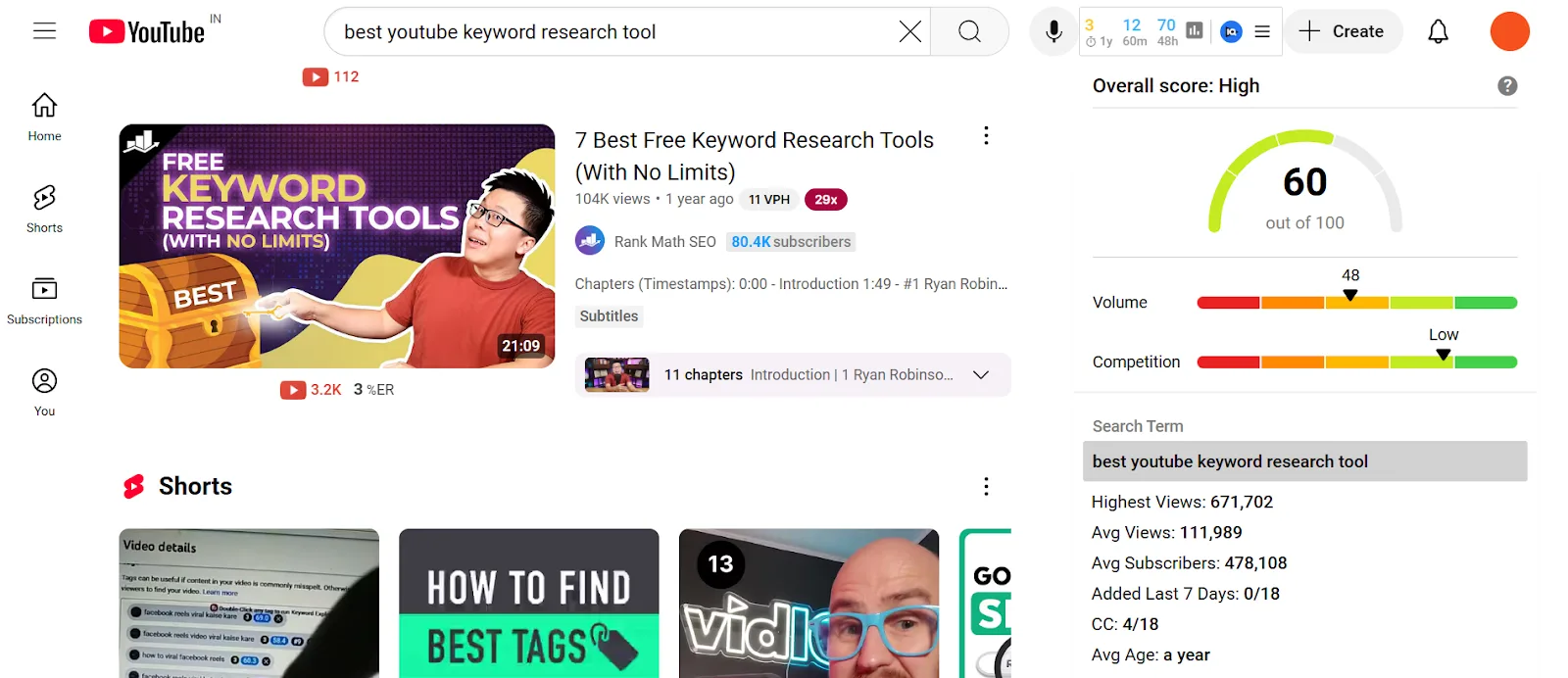Click the chapter preview thumbnail
This screenshot has width=1568, height=678.
point(616,375)
